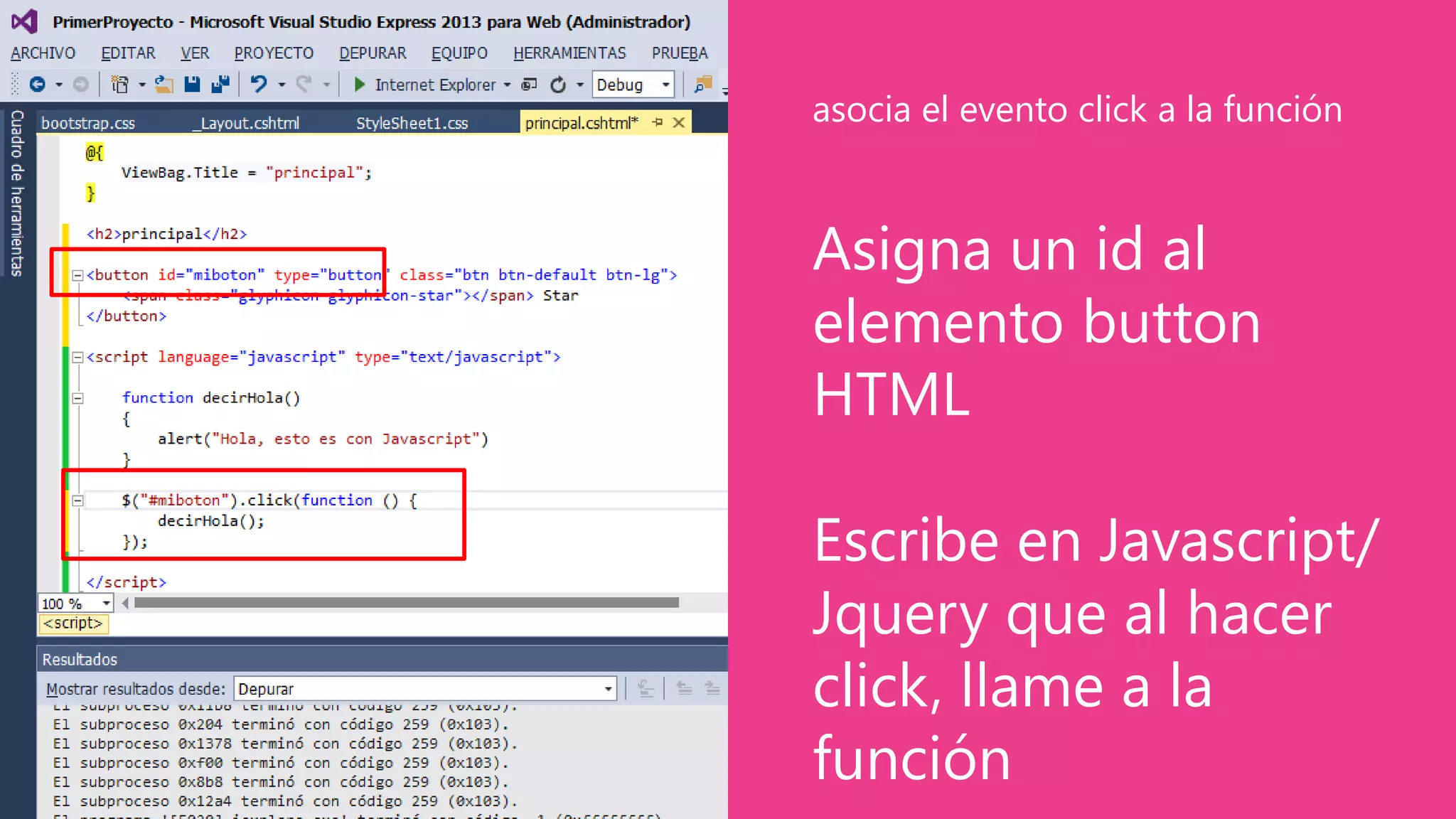Click the decirHola(); call line
The height and width of the screenshot is (819, 1456).
tap(211, 521)
